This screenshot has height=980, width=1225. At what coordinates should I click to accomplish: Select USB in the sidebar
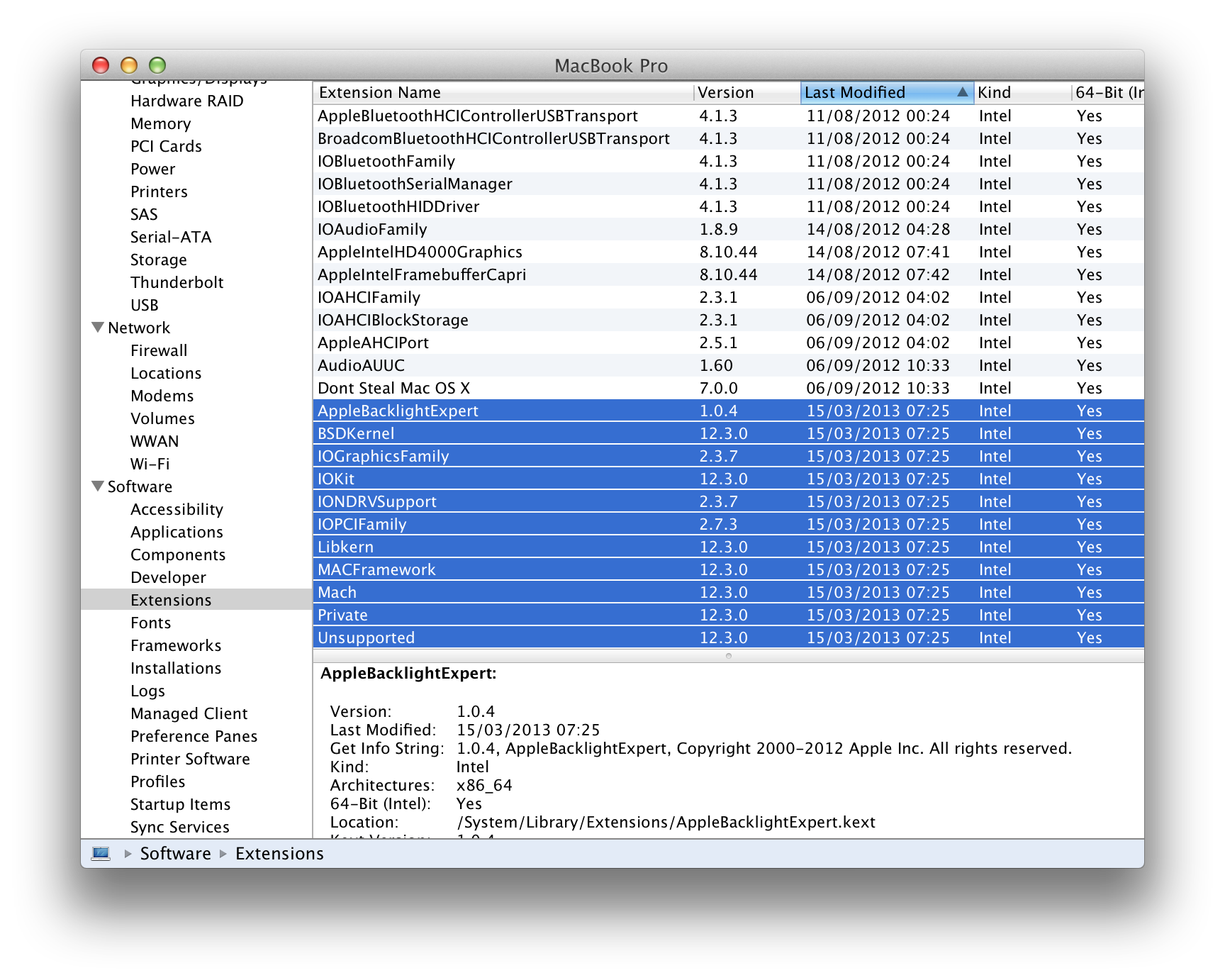tap(145, 305)
